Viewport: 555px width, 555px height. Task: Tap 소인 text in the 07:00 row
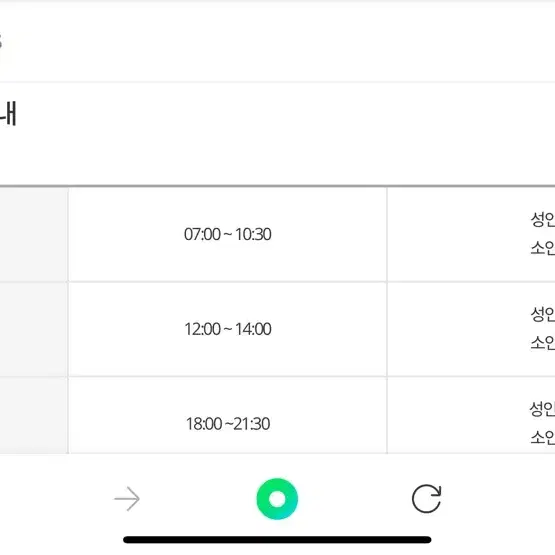543,248
